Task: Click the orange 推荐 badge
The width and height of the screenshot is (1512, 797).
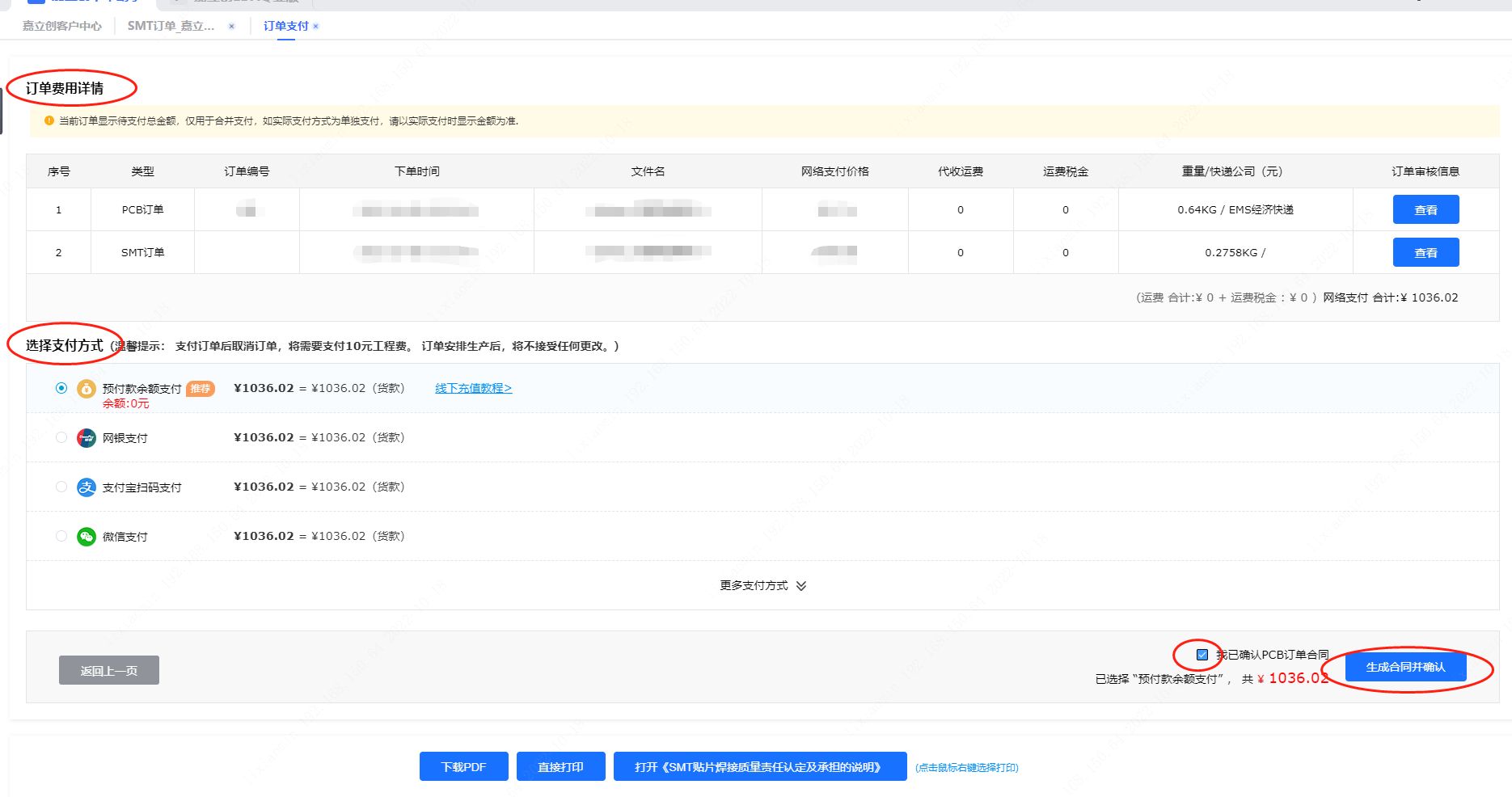Action: tap(201, 389)
